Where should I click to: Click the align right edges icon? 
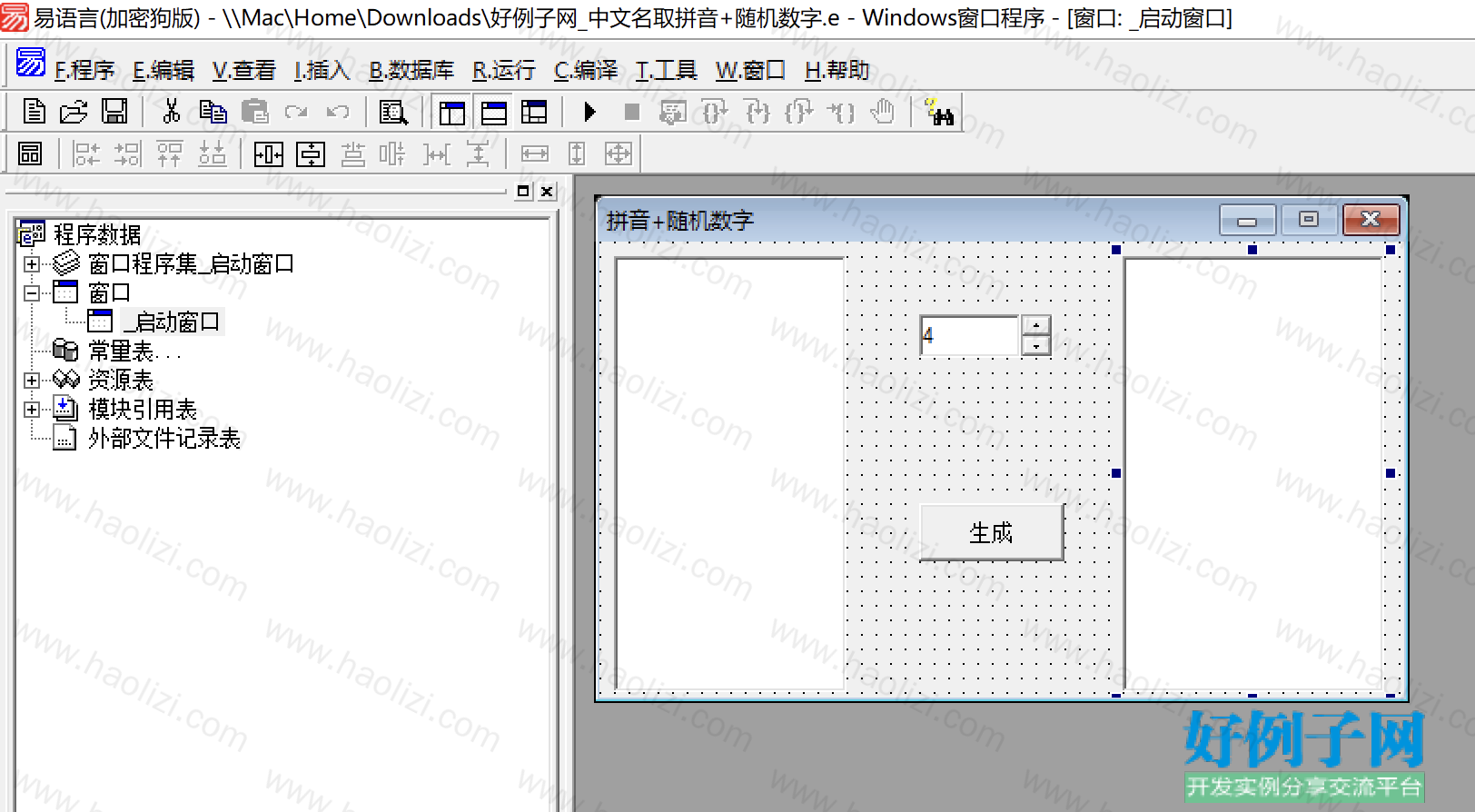[x=128, y=153]
